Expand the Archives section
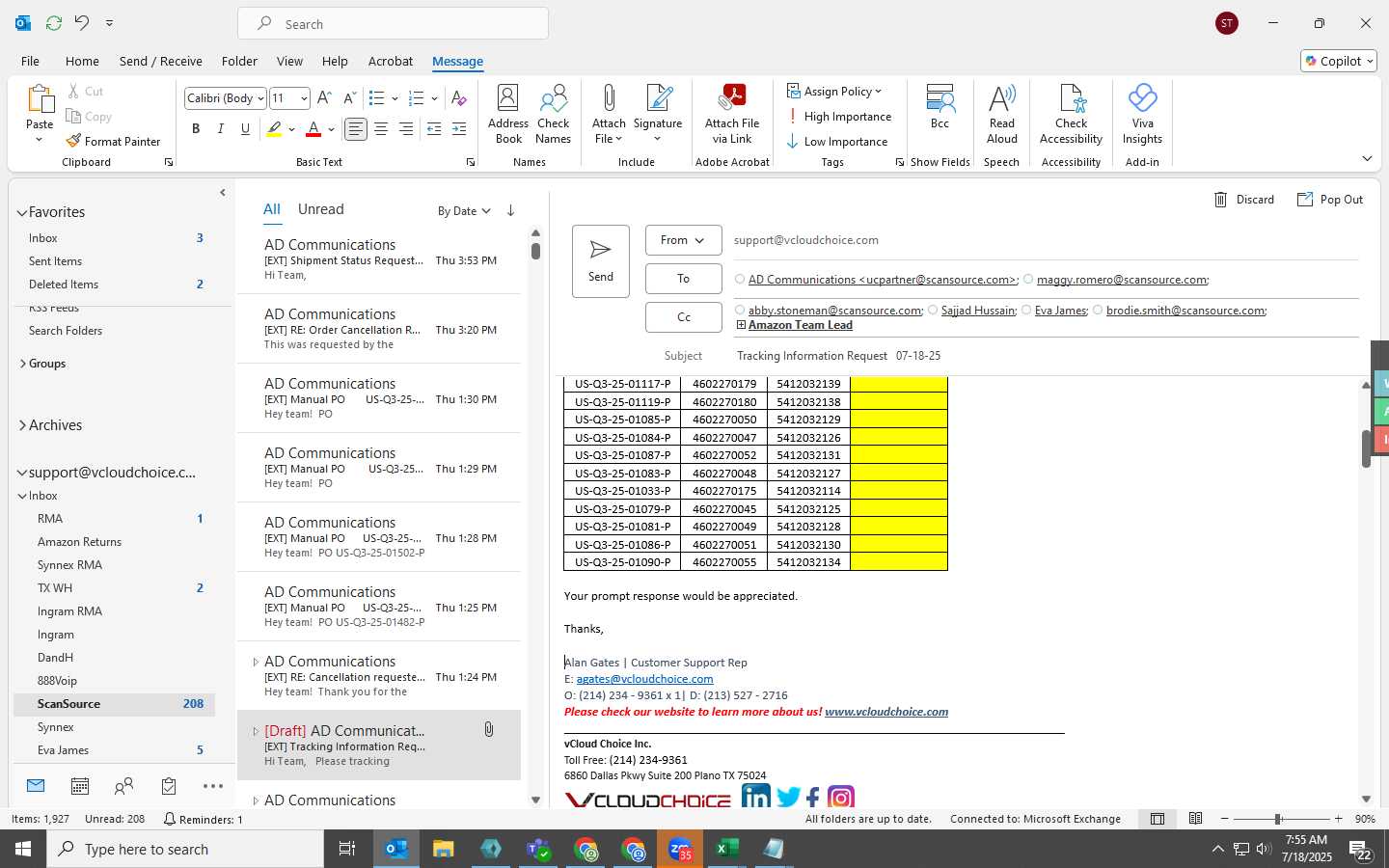The width and height of the screenshot is (1389, 868). pos(23,425)
